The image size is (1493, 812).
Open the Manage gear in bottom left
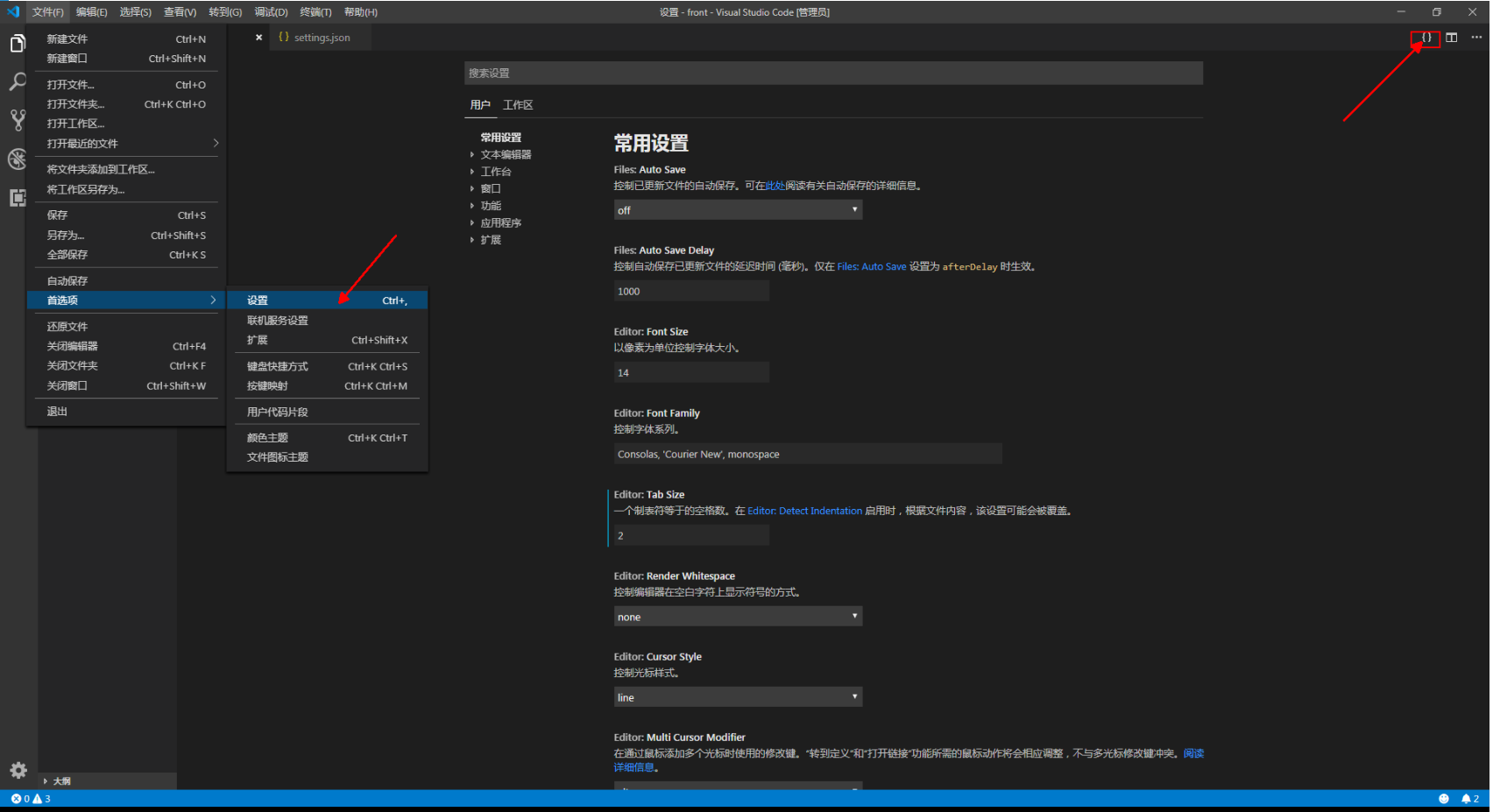tap(18, 770)
